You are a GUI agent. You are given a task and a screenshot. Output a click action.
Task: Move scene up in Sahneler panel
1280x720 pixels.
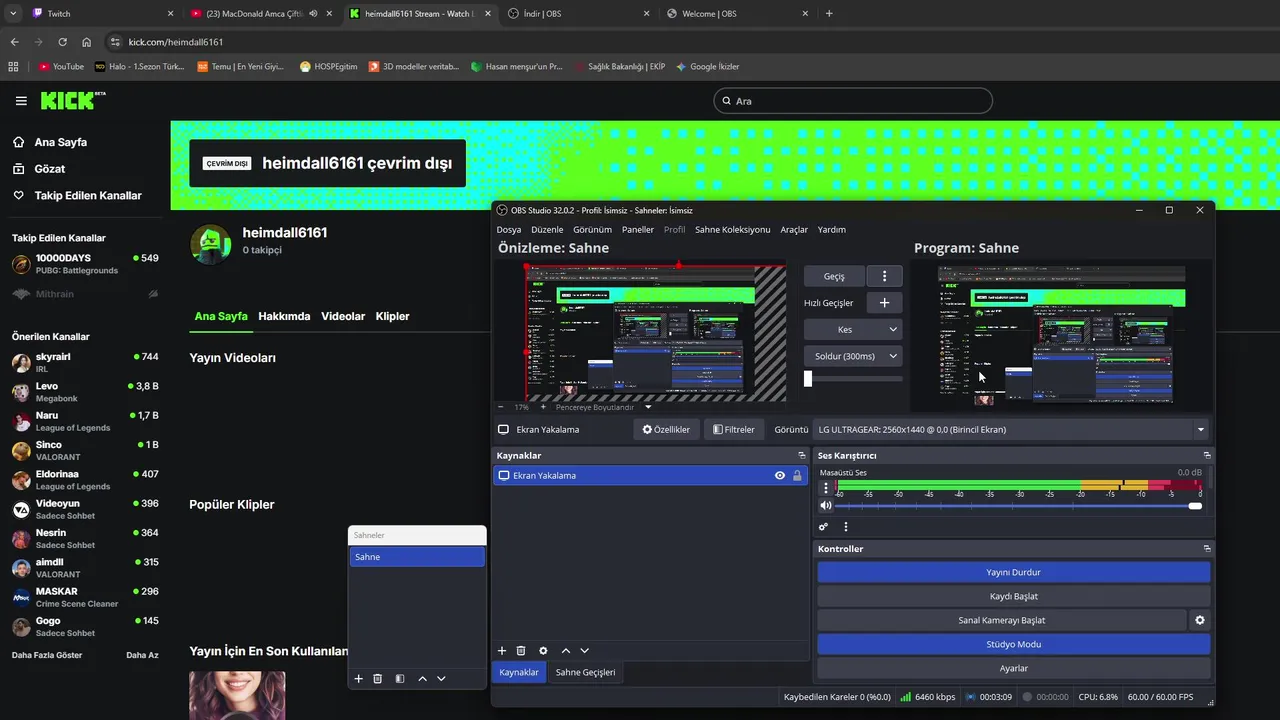[422, 679]
